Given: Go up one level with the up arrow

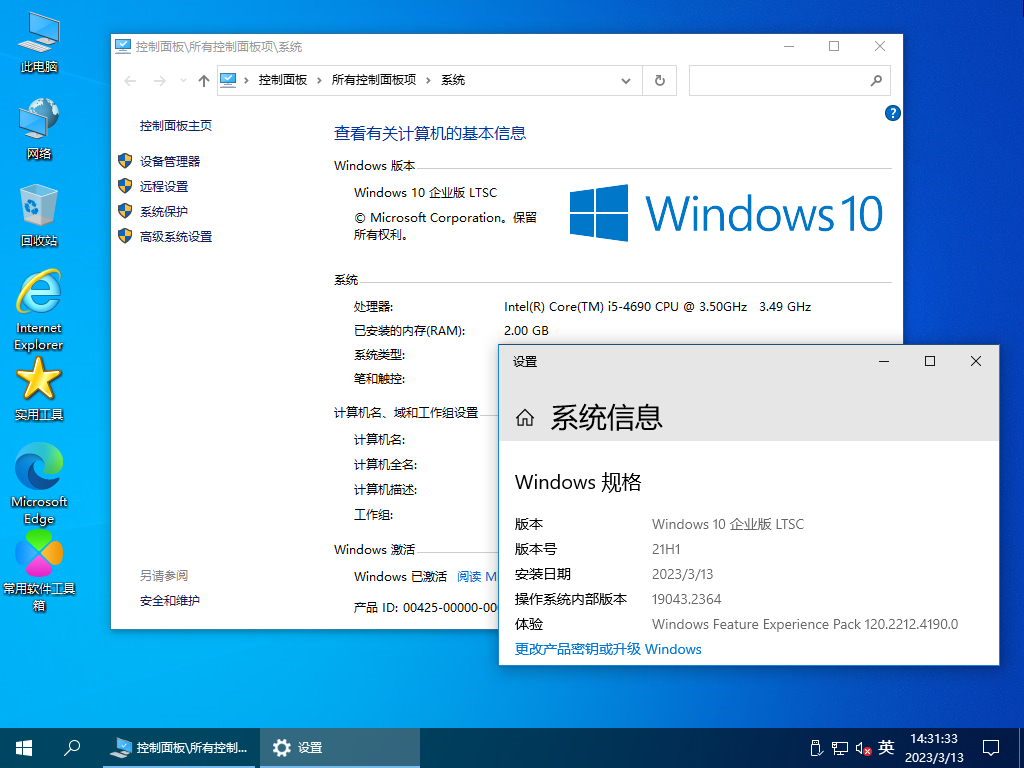Looking at the screenshot, I should pyautogui.click(x=204, y=80).
